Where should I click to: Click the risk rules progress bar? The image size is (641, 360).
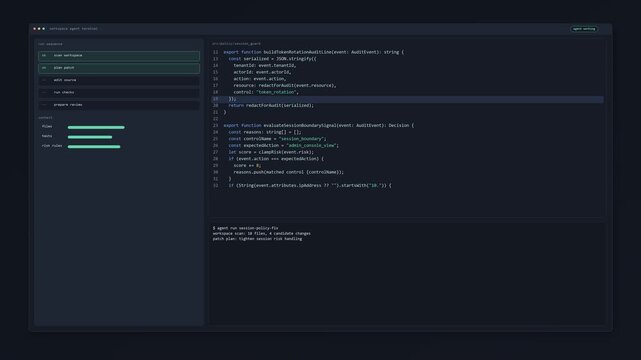pos(94,147)
